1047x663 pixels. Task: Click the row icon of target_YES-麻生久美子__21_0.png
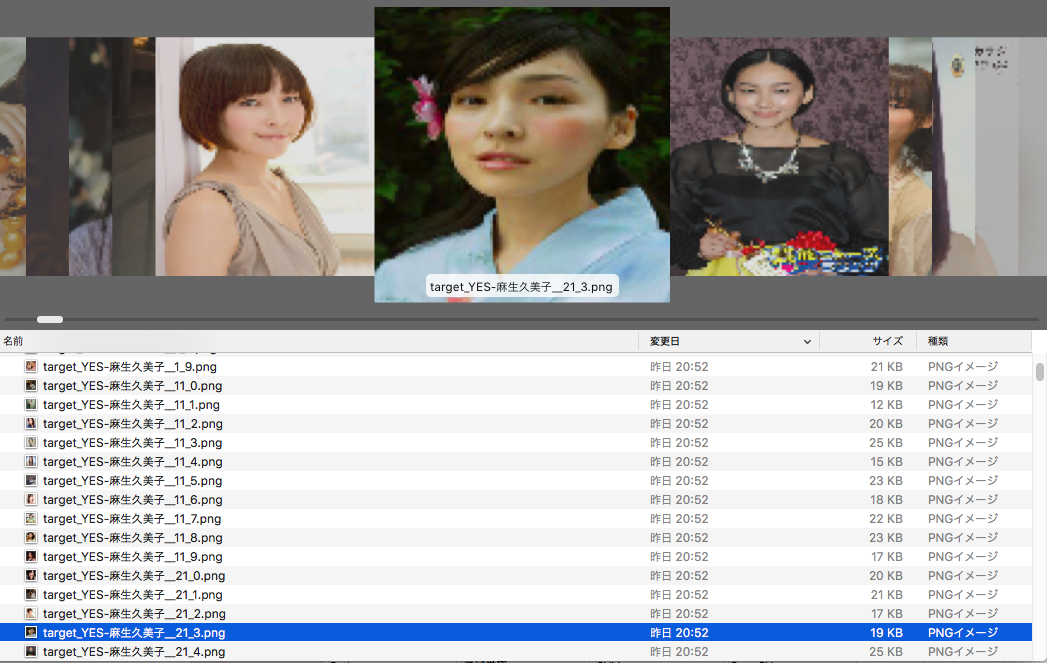click(x=31, y=576)
